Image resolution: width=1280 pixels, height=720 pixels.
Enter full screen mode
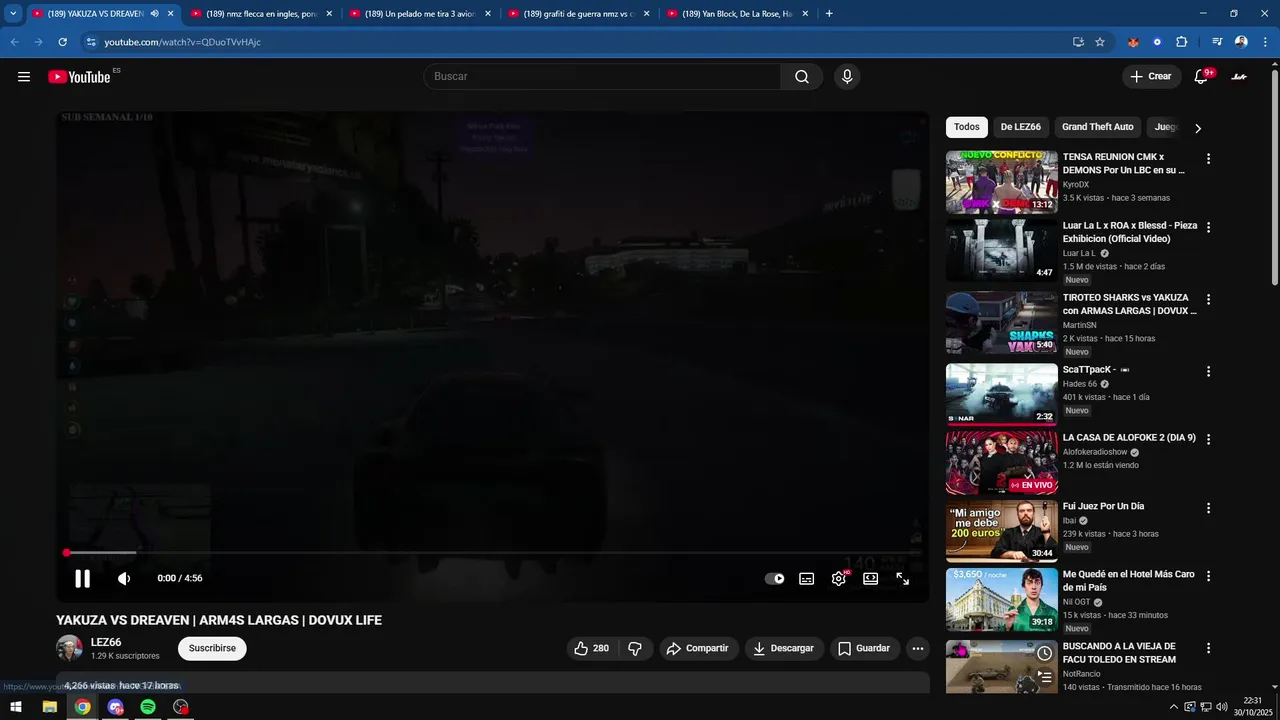(x=903, y=578)
